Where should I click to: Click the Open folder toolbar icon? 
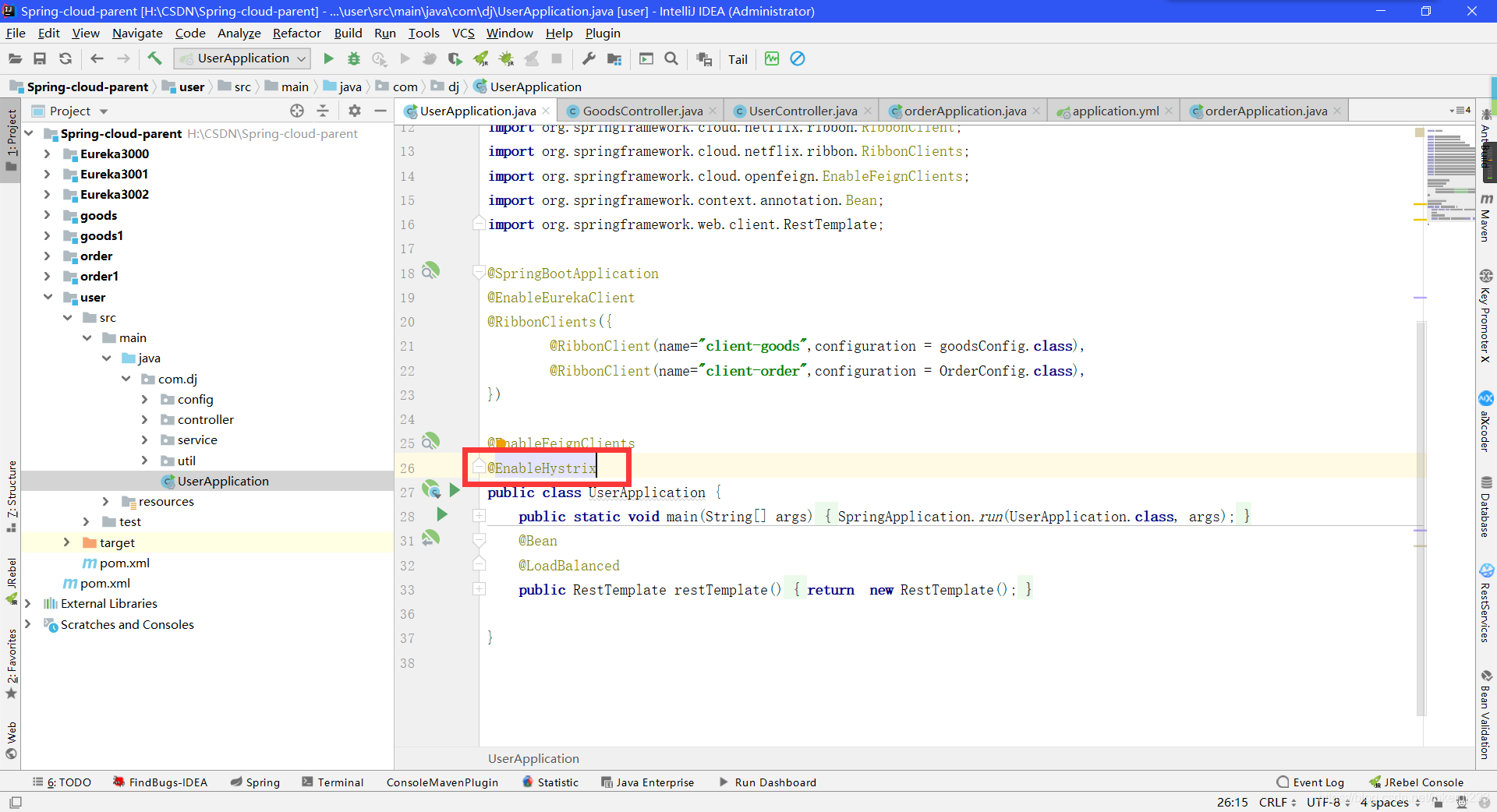click(x=15, y=58)
